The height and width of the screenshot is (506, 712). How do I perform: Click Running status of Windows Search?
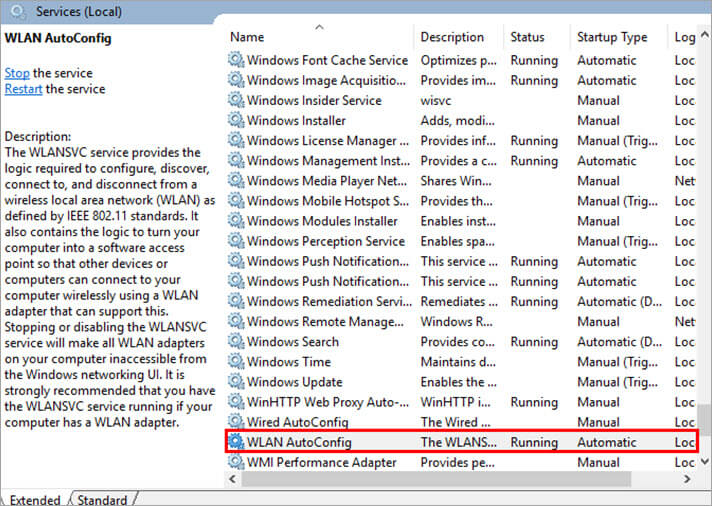pos(534,342)
